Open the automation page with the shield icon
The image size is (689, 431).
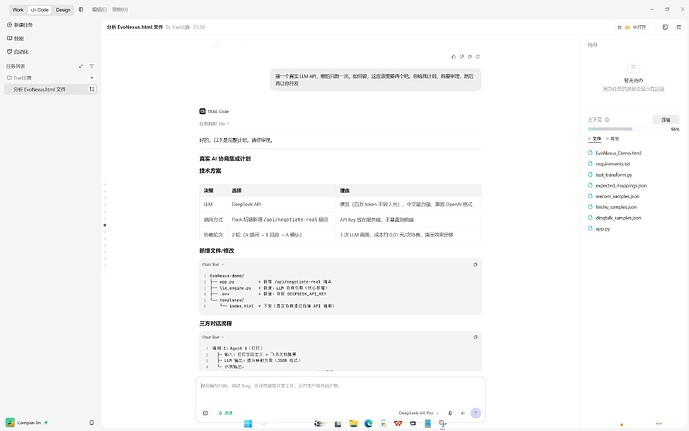click(18, 51)
